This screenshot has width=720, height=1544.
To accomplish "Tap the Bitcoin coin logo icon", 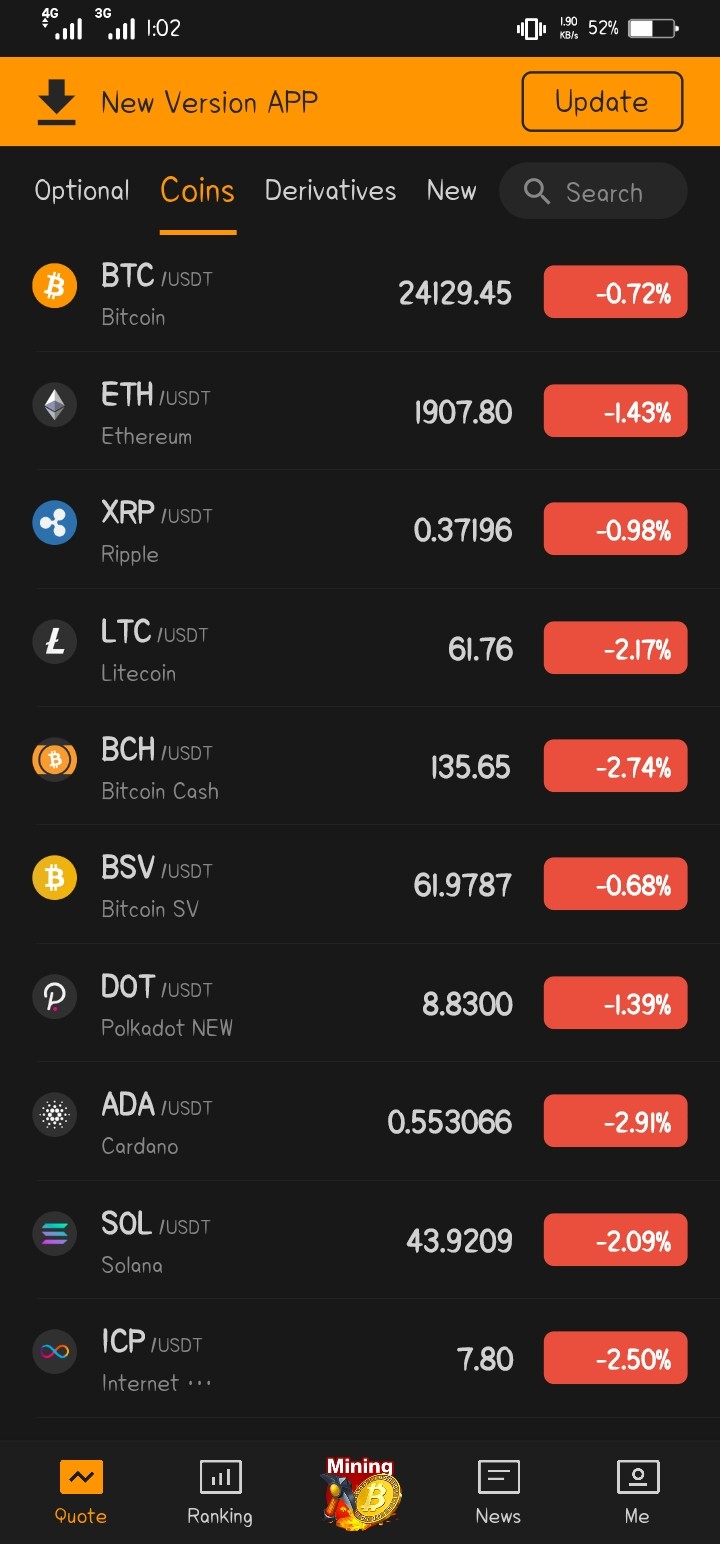I will [55, 286].
